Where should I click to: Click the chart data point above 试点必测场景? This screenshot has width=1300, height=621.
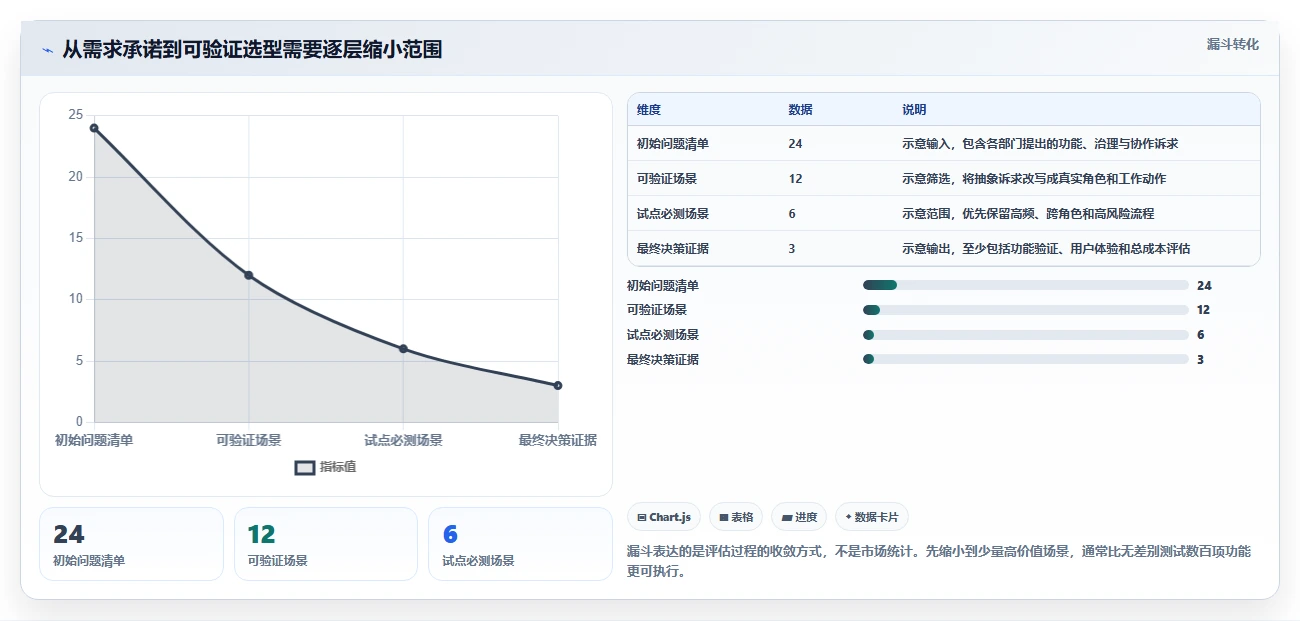coord(403,349)
